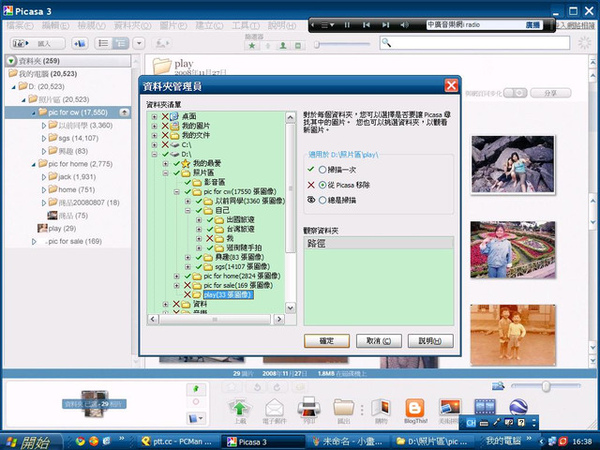The image size is (600, 450).
Task: Pause the radio player
Action: pyautogui.click(x=347, y=25)
